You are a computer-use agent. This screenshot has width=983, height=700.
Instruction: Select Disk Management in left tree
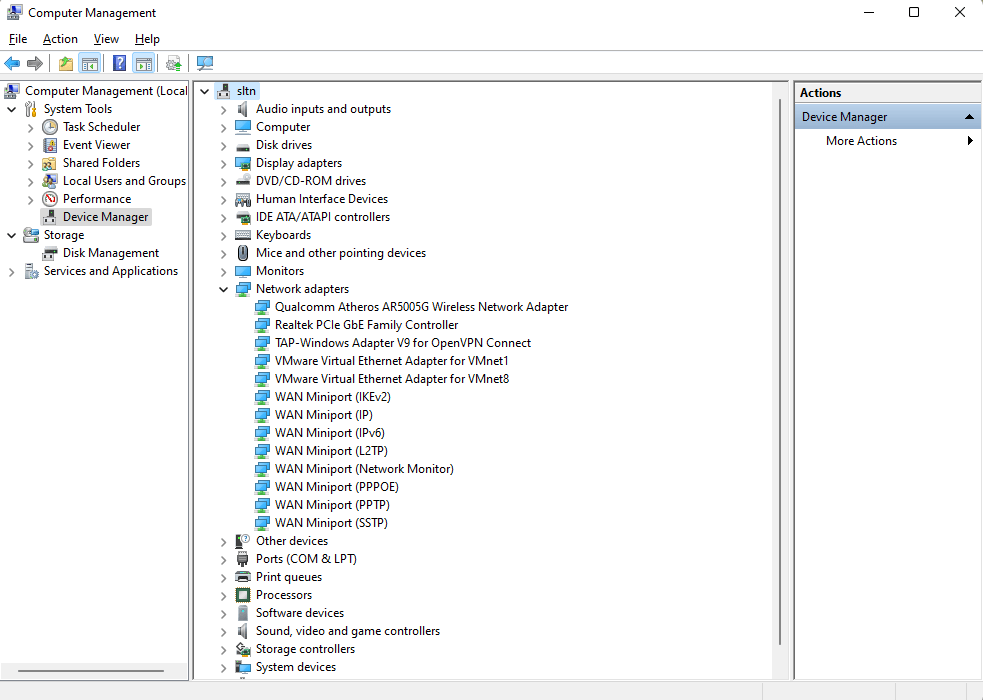click(x=110, y=253)
